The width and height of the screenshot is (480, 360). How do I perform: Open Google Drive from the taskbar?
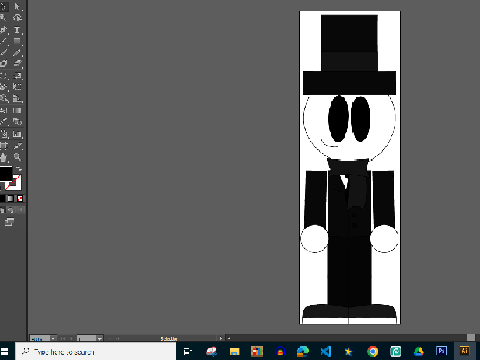coord(419,351)
